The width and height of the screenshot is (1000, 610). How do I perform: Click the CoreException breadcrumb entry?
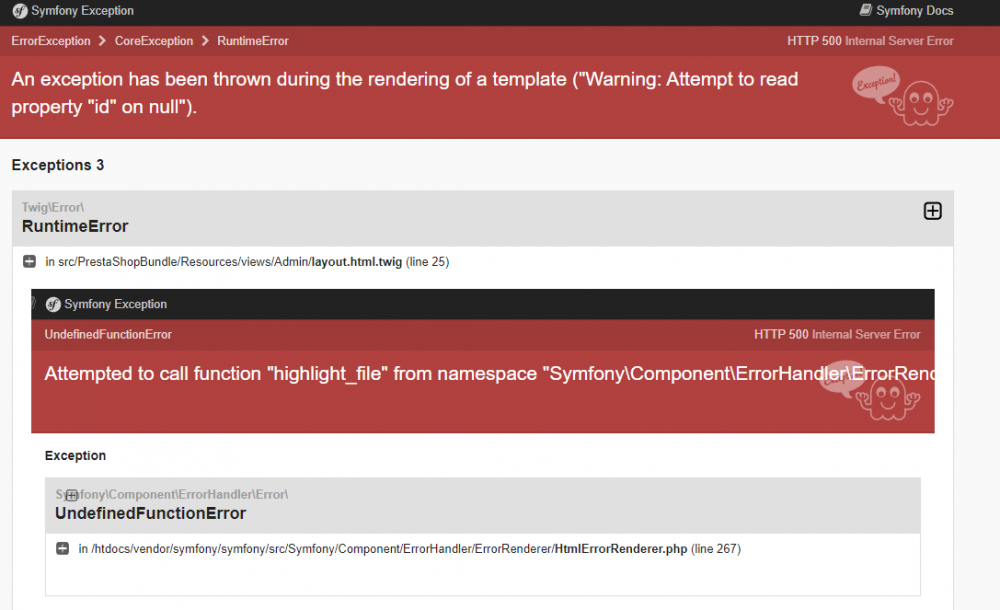tap(153, 41)
